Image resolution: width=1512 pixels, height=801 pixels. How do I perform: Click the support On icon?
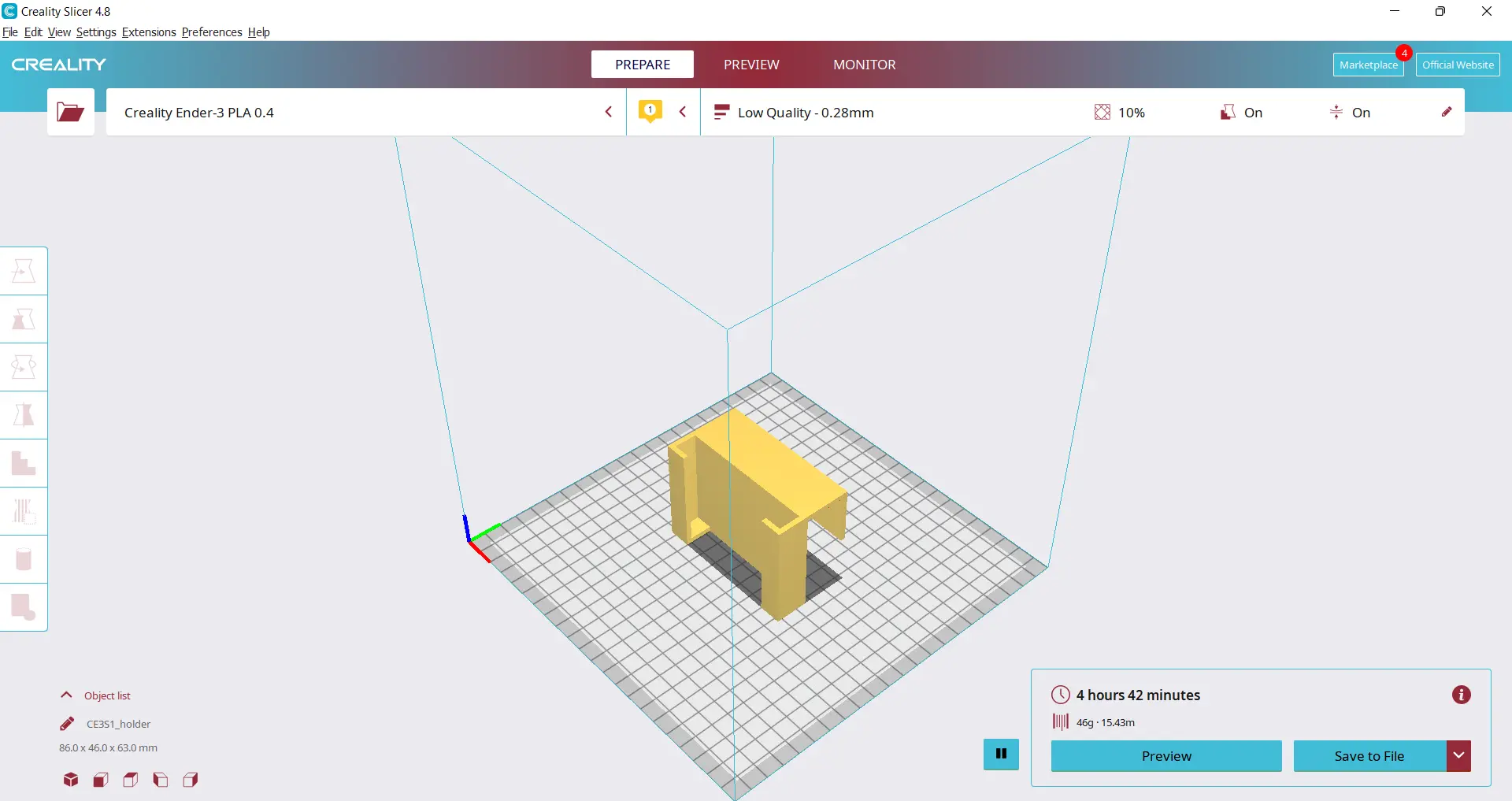[x=1228, y=113]
